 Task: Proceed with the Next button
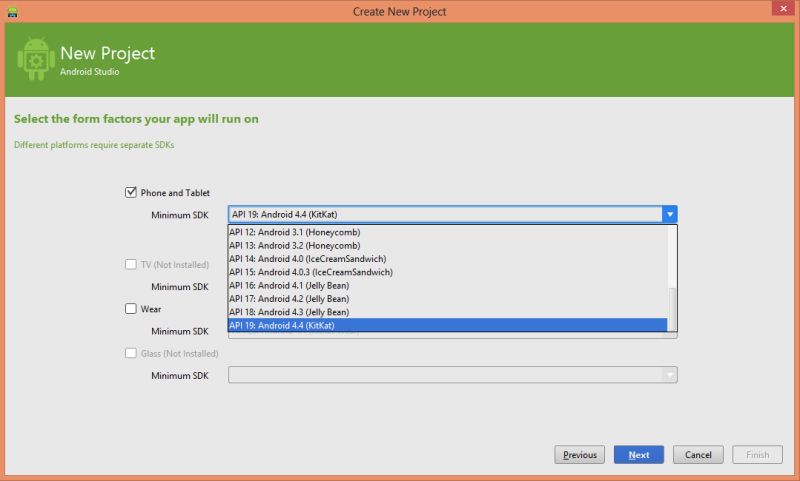639,454
